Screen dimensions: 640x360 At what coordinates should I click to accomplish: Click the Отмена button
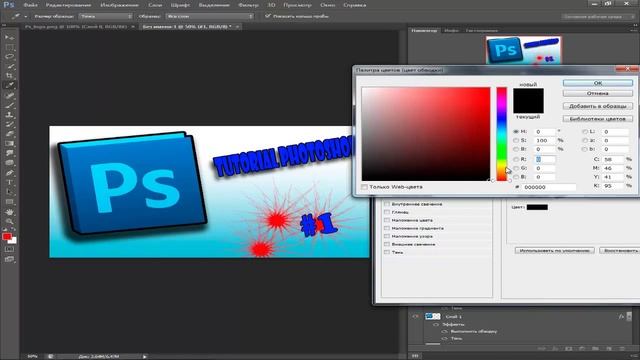[598, 93]
